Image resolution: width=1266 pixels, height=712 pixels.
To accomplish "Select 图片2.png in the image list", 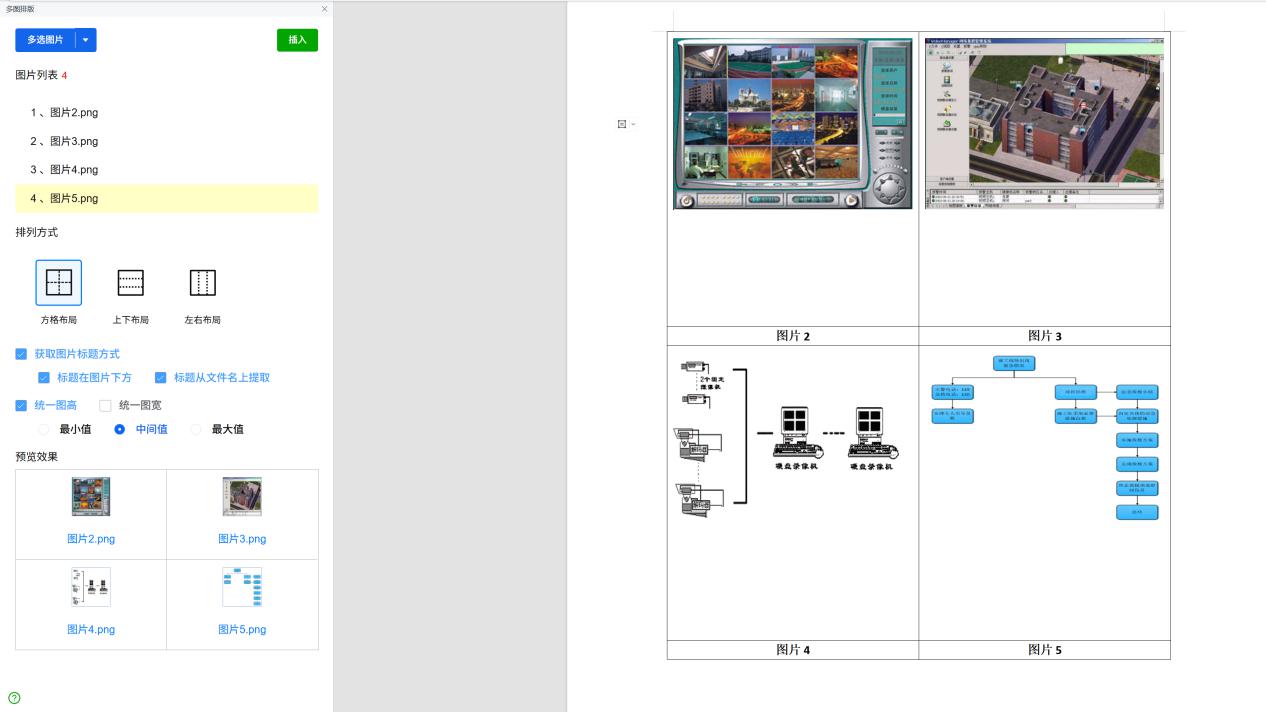I will (x=167, y=113).
